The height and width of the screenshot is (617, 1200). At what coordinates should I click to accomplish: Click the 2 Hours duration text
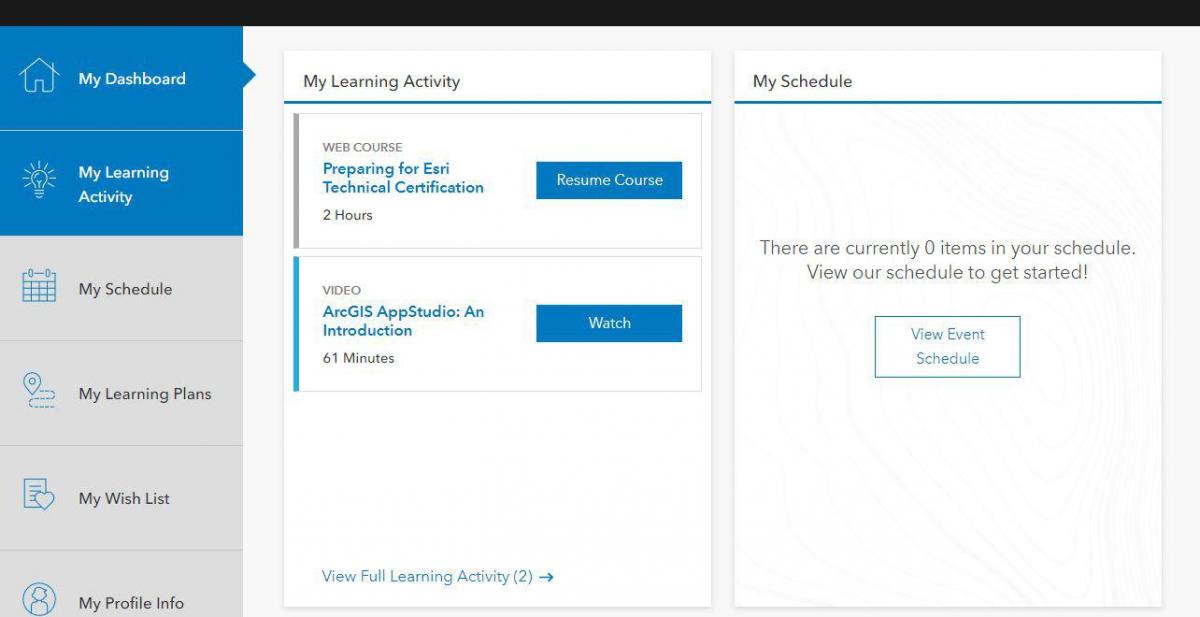[x=347, y=215]
